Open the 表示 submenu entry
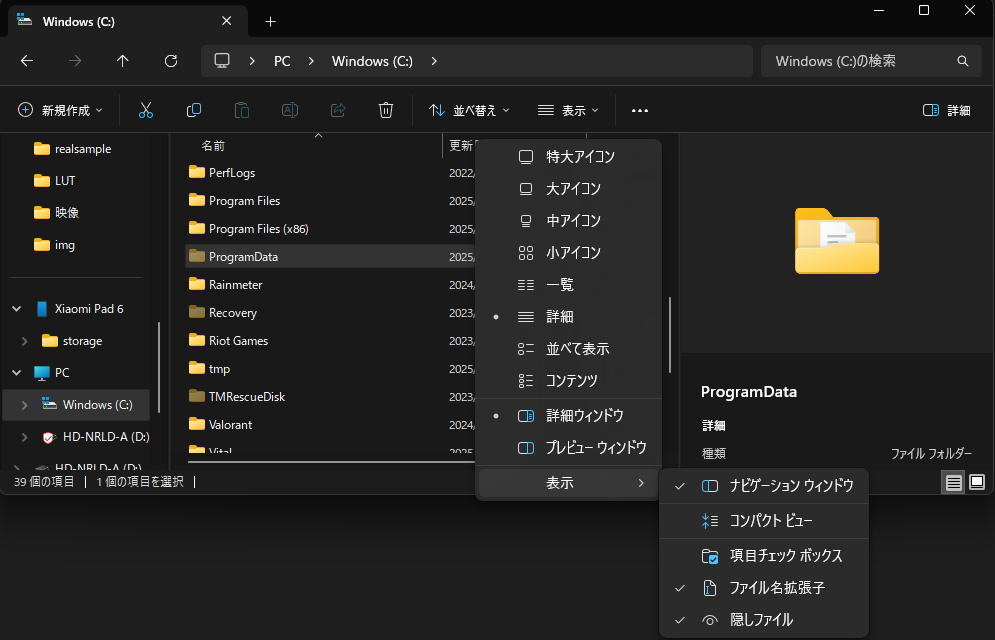The height and width of the screenshot is (640, 995). (569, 483)
